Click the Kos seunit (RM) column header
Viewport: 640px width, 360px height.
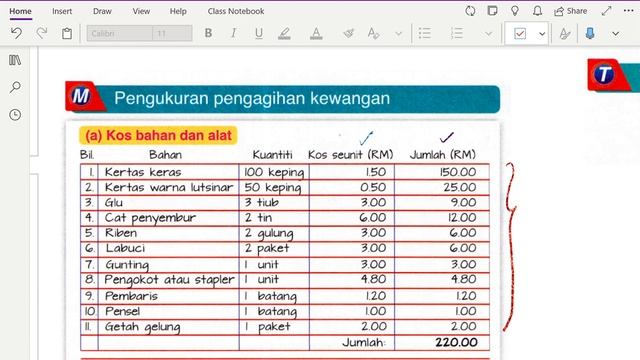[351, 155]
